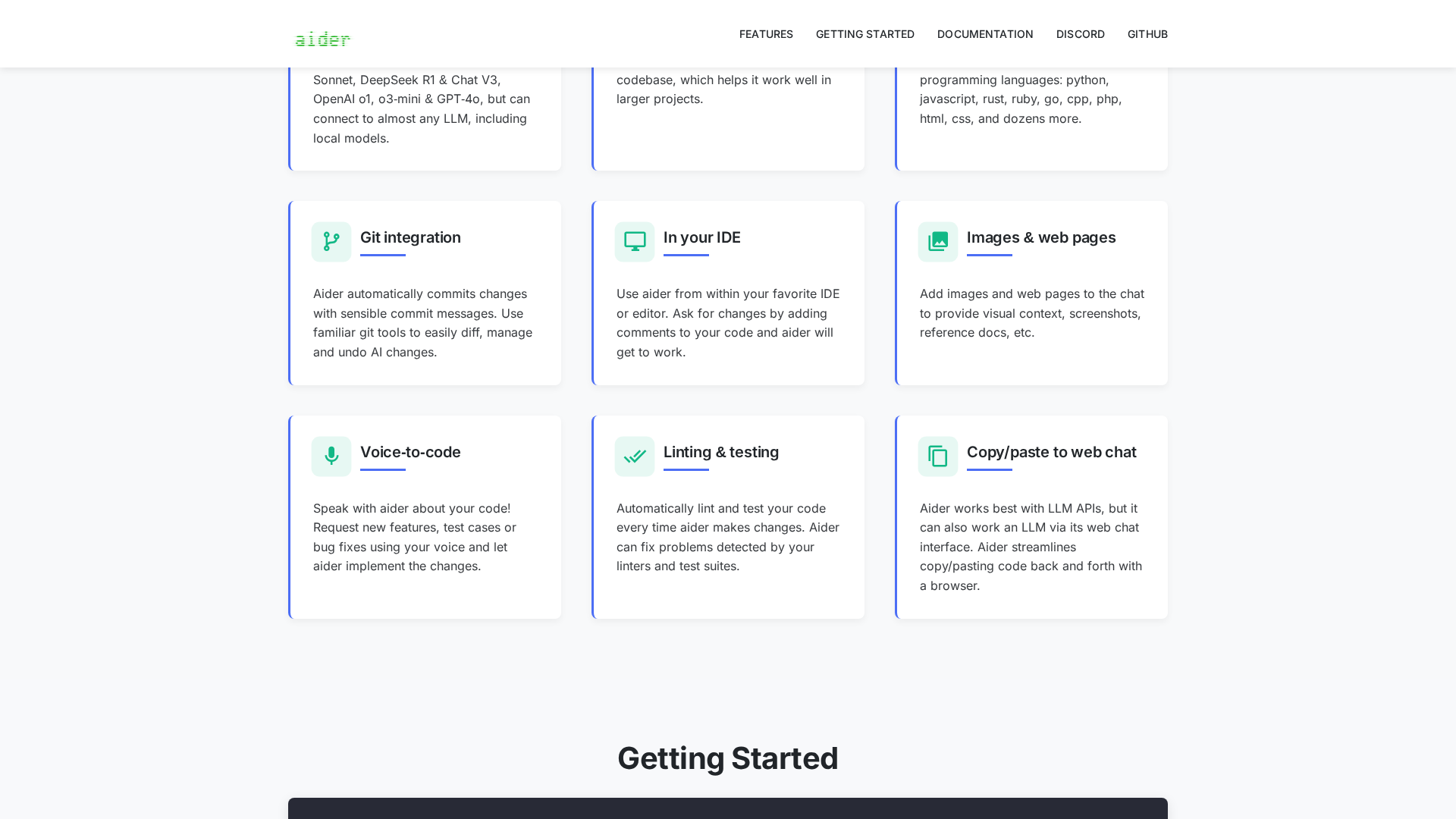
Task: Click the Voice-to-code card title
Action: pos(410,452)
